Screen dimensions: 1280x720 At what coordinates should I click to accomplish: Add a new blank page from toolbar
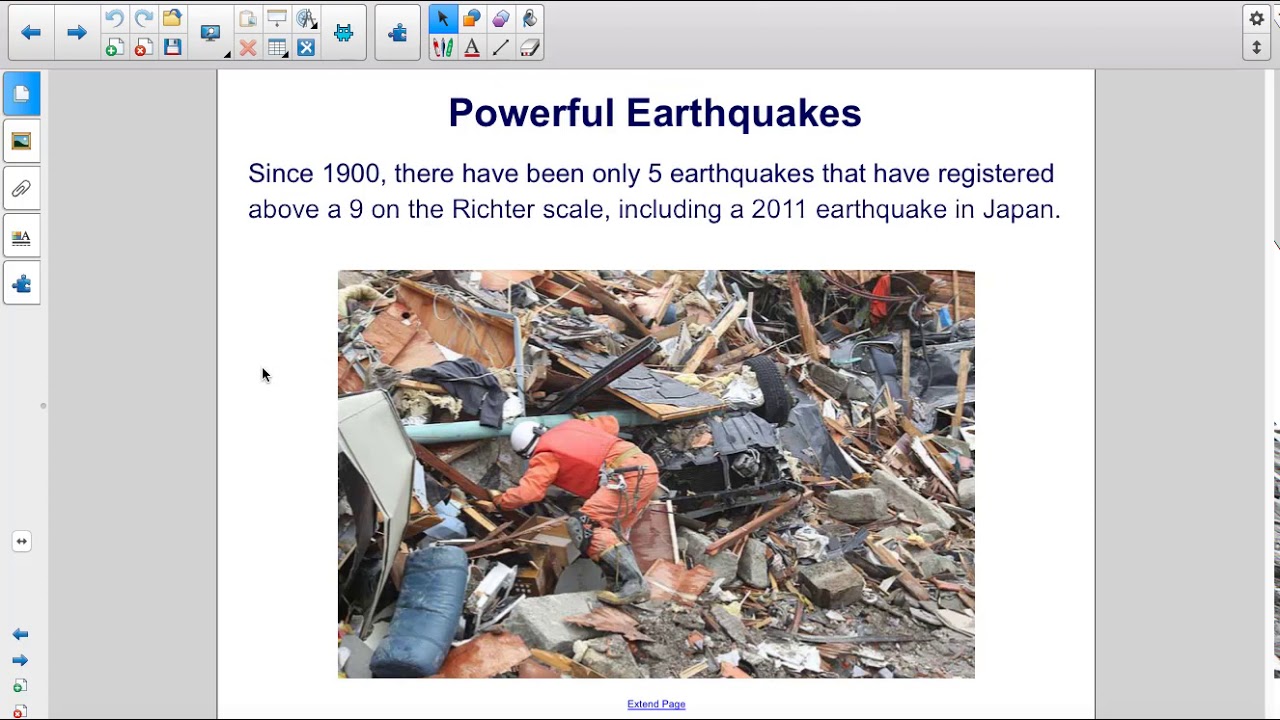point(114,47)
